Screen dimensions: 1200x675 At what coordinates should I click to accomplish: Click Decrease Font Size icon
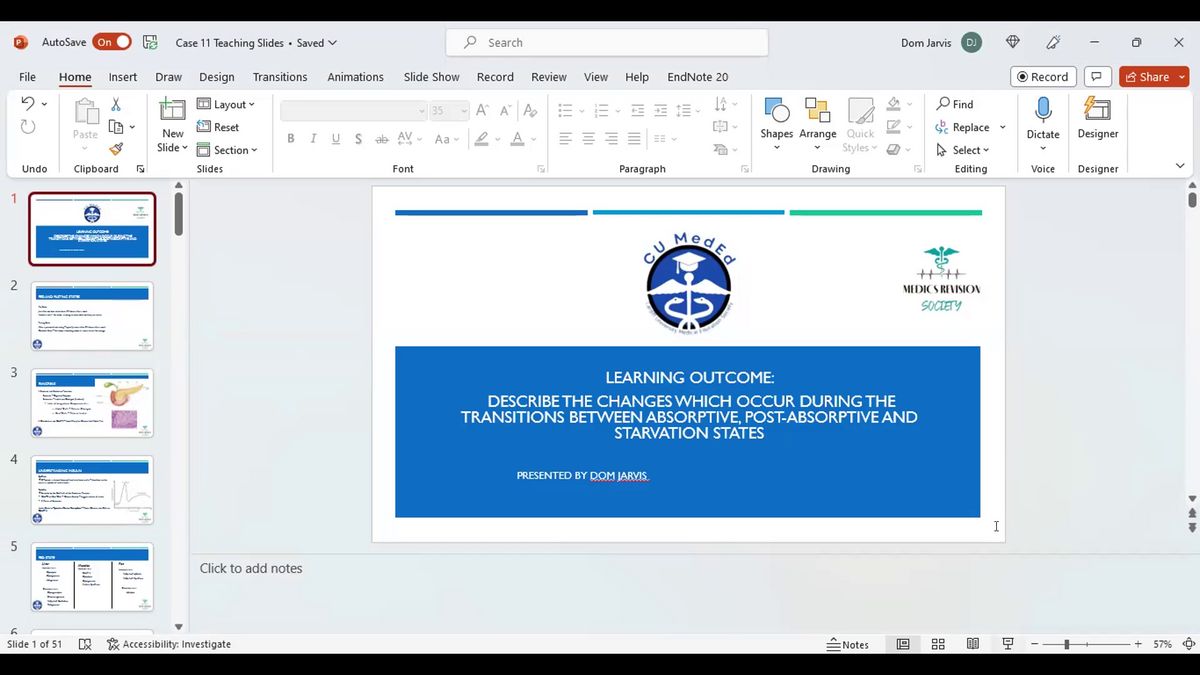click(x=506, y=110)
